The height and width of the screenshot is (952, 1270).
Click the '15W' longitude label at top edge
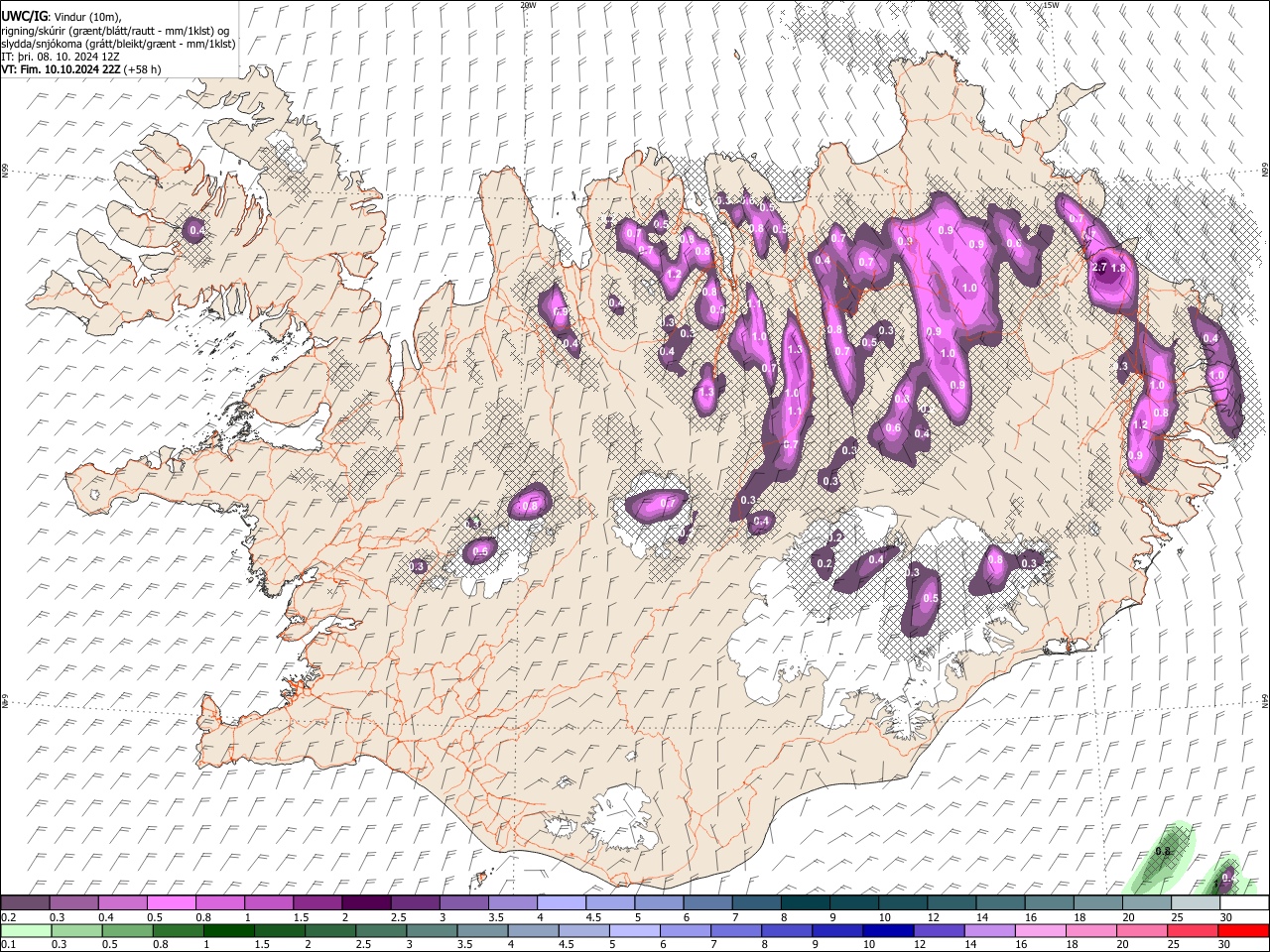(1051, 5)
